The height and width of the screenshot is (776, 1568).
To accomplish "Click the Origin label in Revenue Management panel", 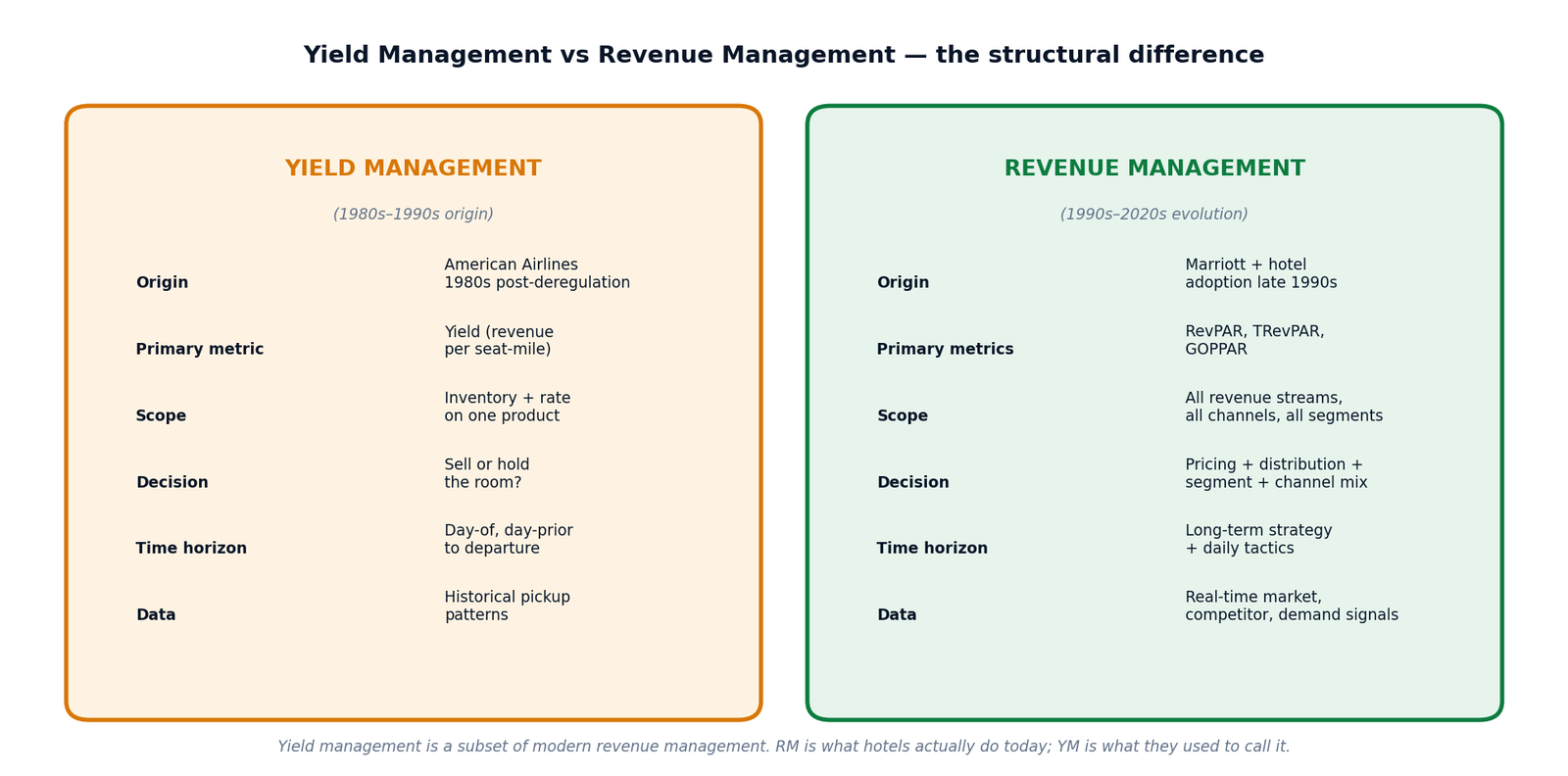I will coord(903,283).
